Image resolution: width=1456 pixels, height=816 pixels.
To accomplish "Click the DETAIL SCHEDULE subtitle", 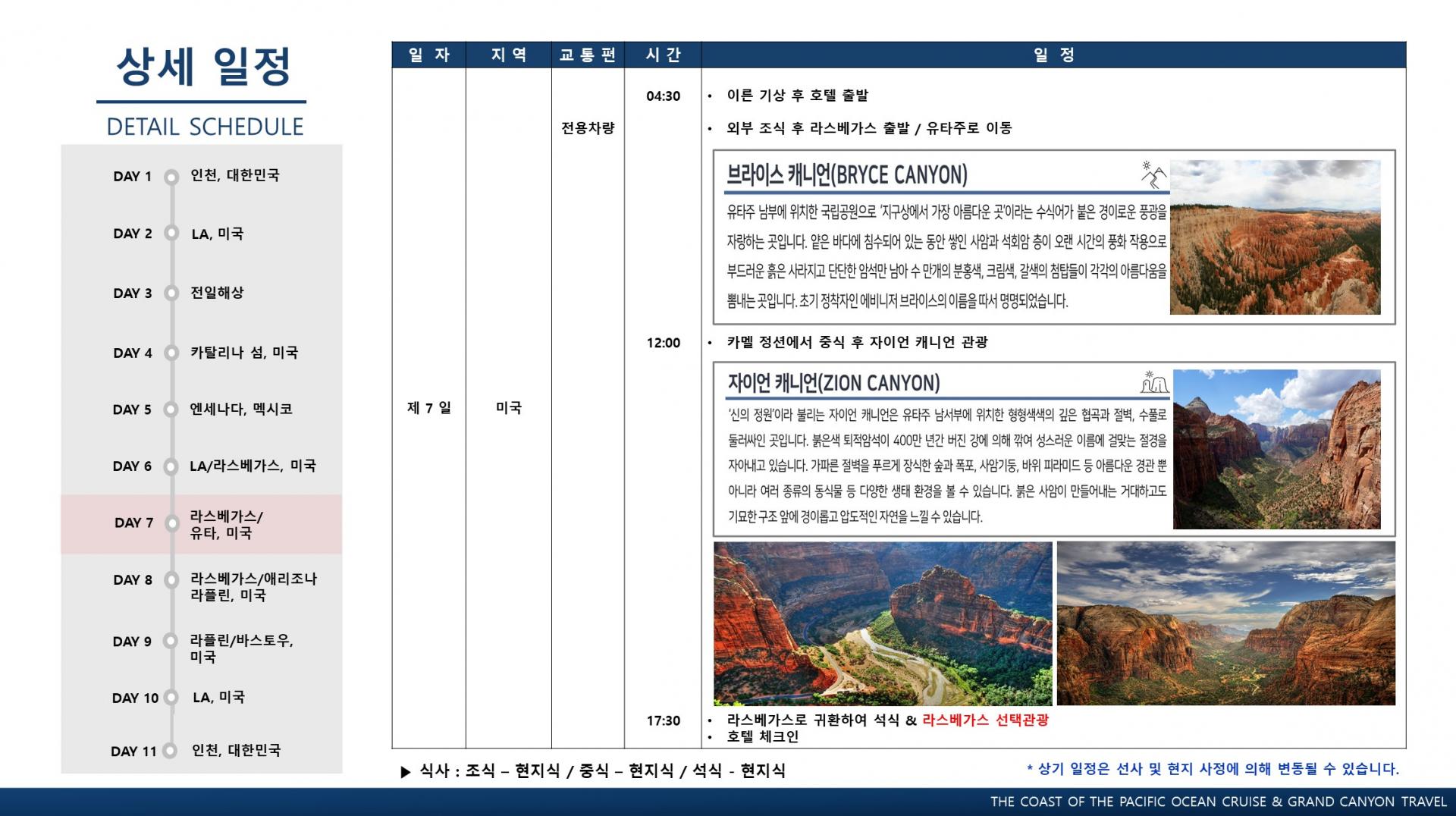I will click(x=205, y=127).
